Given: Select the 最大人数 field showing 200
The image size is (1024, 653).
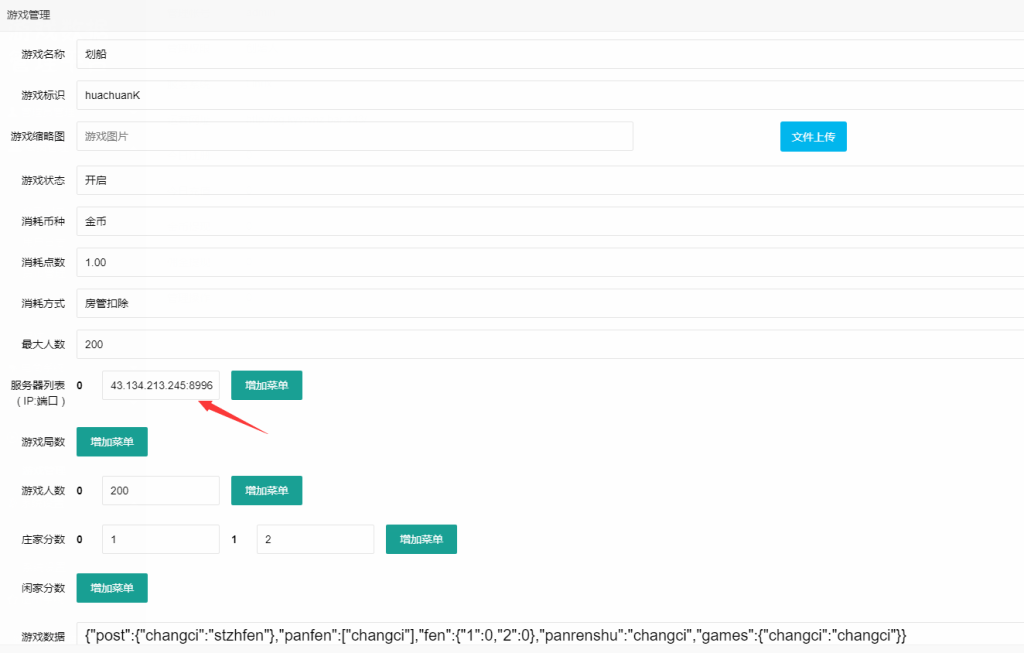Looking at the screenshot, I should click(548, 344).
